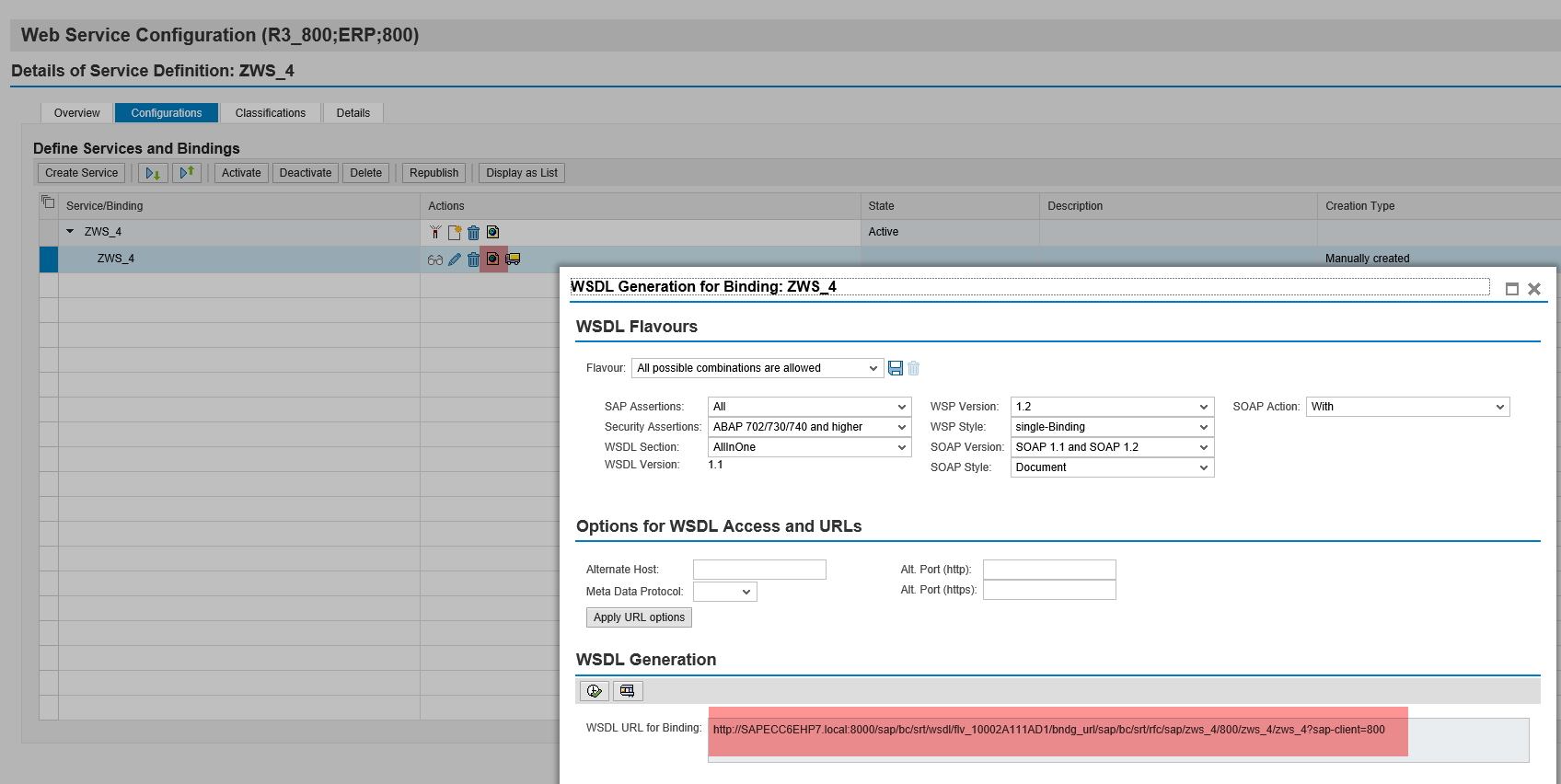Click the glasses display icon for binding ZWS_4

point(435,259)
